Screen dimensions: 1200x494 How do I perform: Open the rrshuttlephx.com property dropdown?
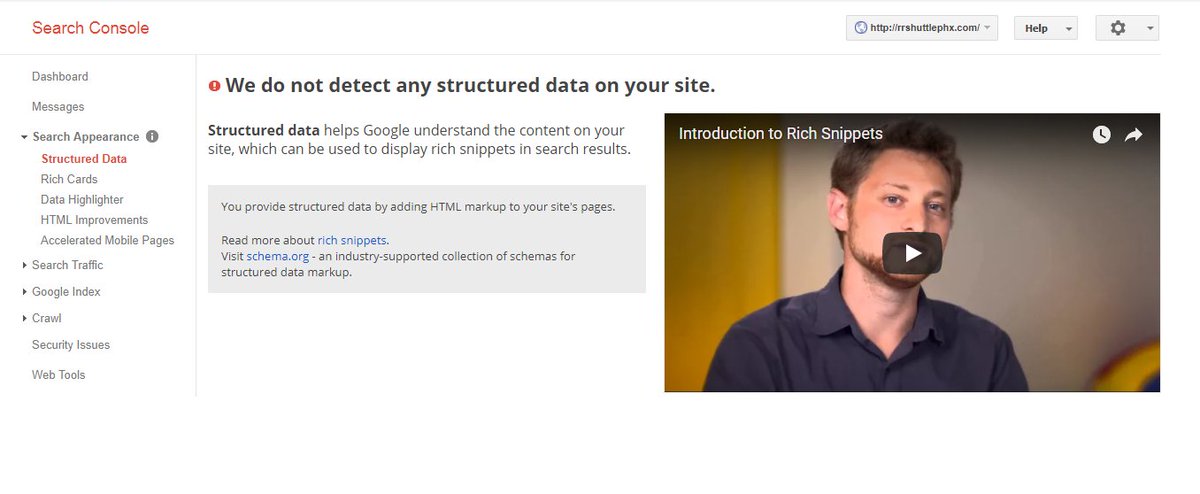(x=922, y=28)
